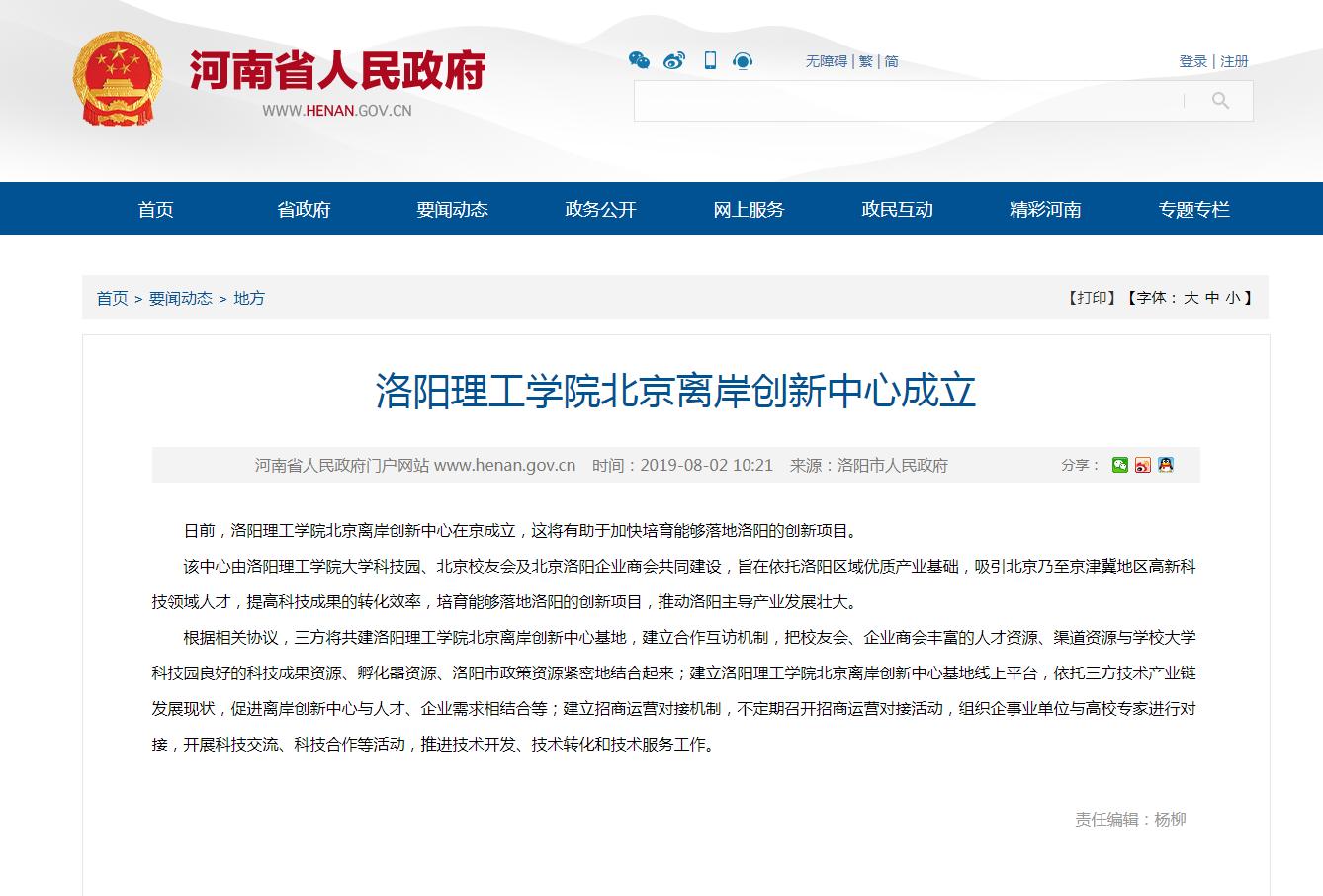
Task: Click the WeChat icon in the header
Action: click(639, 61)
